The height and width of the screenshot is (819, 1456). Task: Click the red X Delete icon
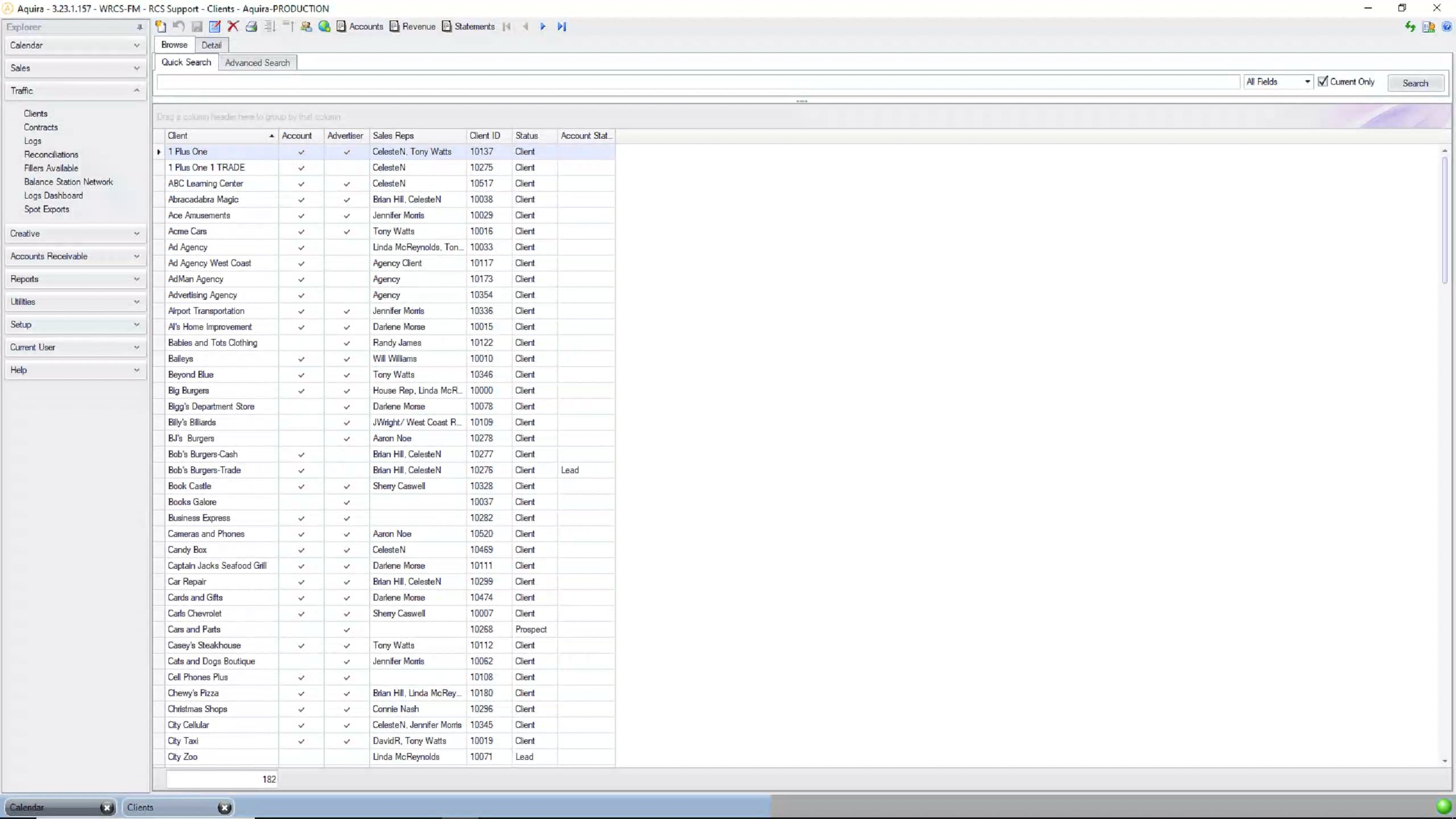233,26
